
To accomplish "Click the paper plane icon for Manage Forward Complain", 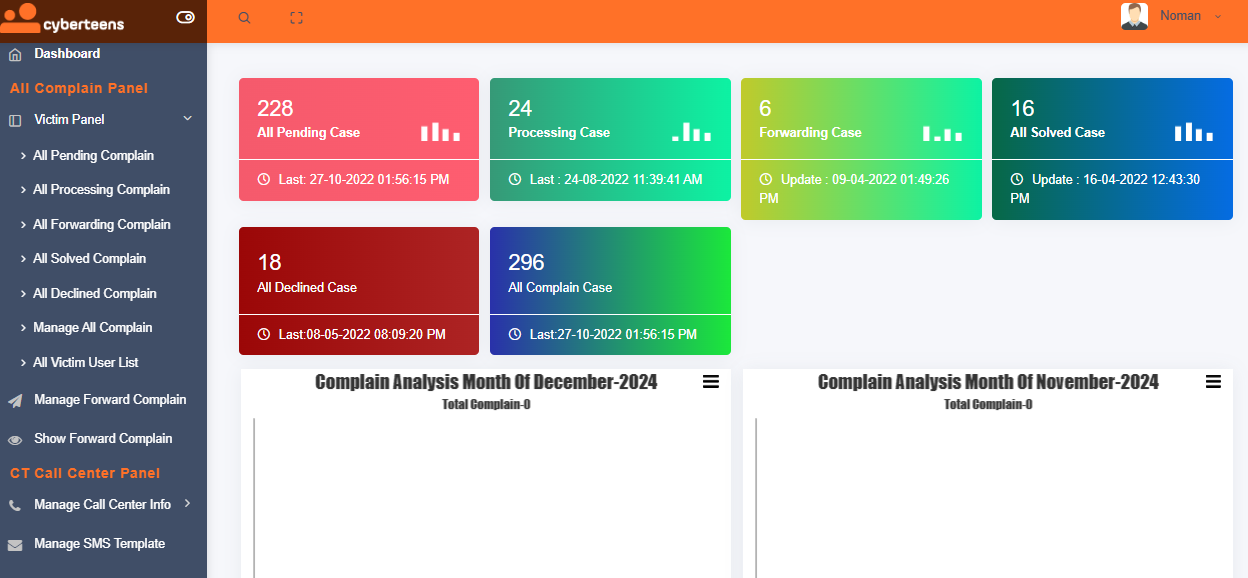I will tap(15, 401).
